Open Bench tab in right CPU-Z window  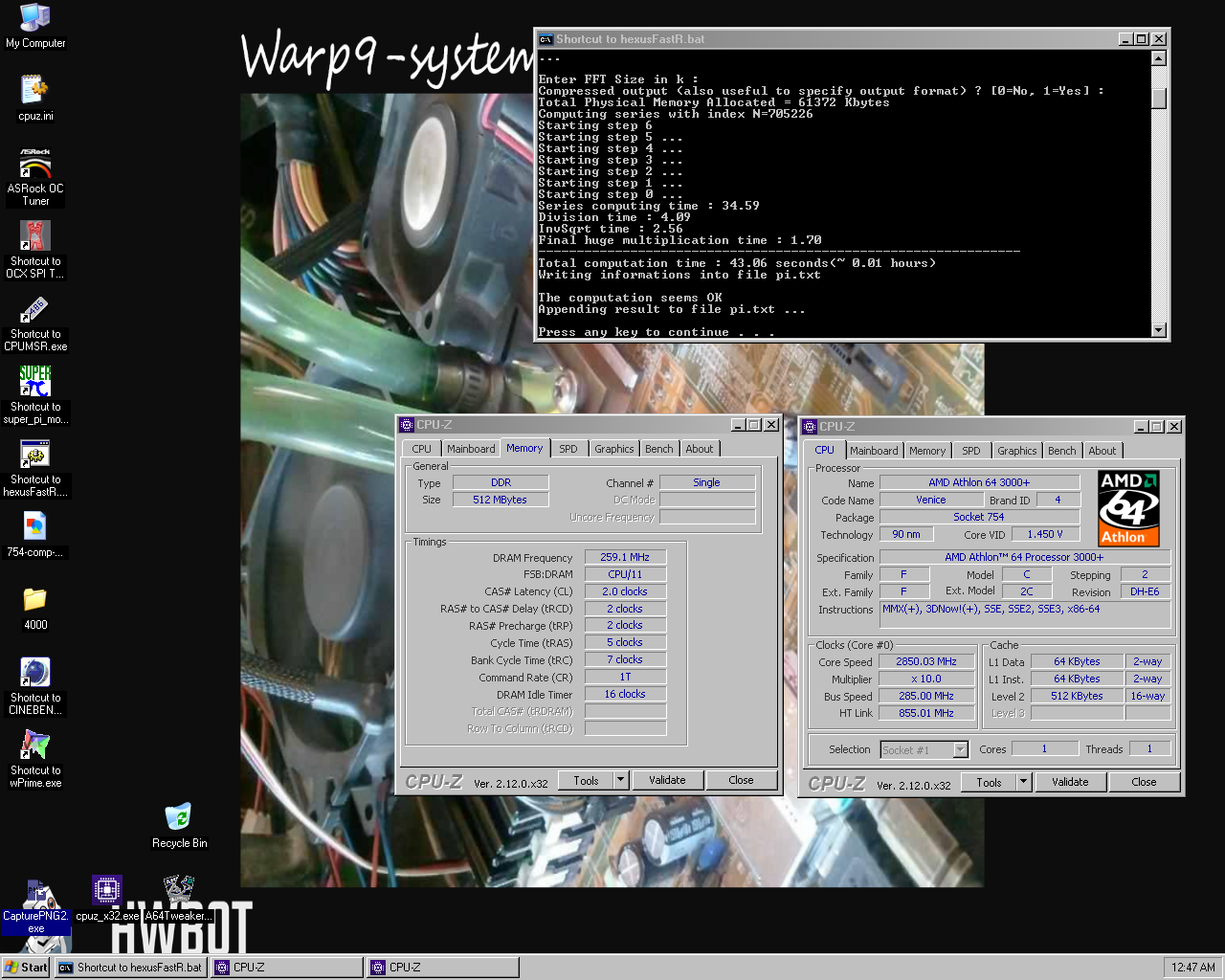(x=1061, y=451)
